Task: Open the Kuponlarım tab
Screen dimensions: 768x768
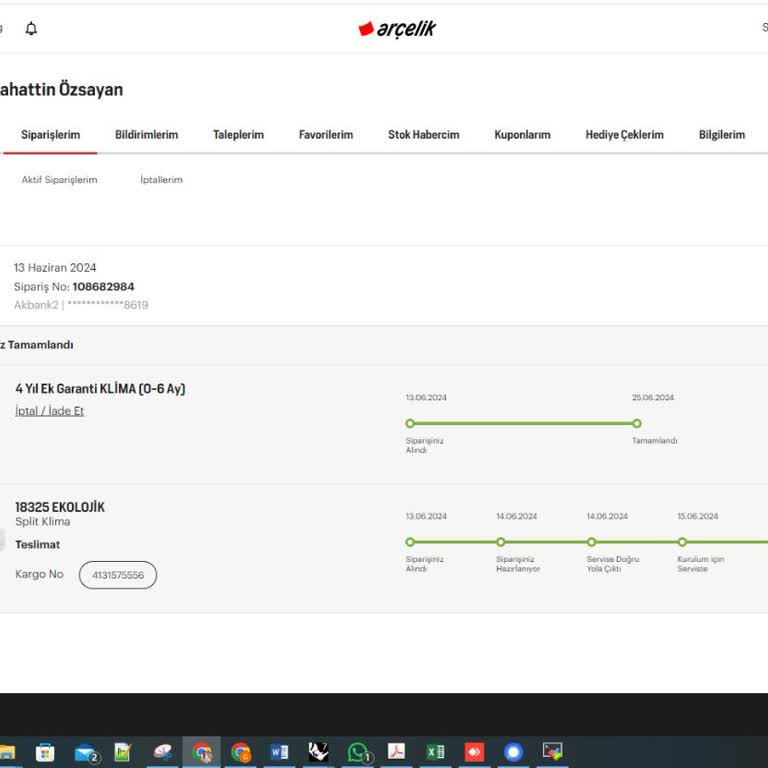Action: [x=522, y=135]
